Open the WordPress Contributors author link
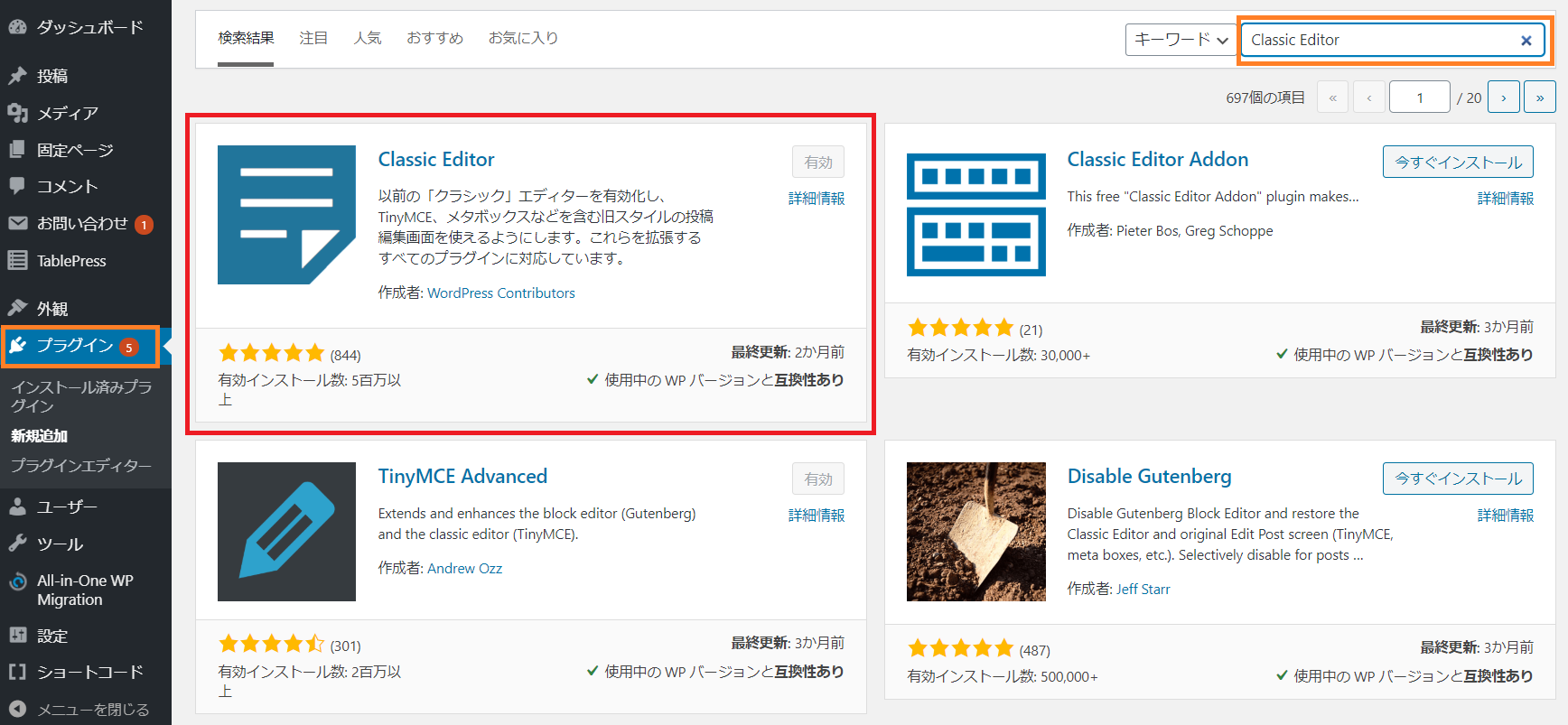 [500, 293]
